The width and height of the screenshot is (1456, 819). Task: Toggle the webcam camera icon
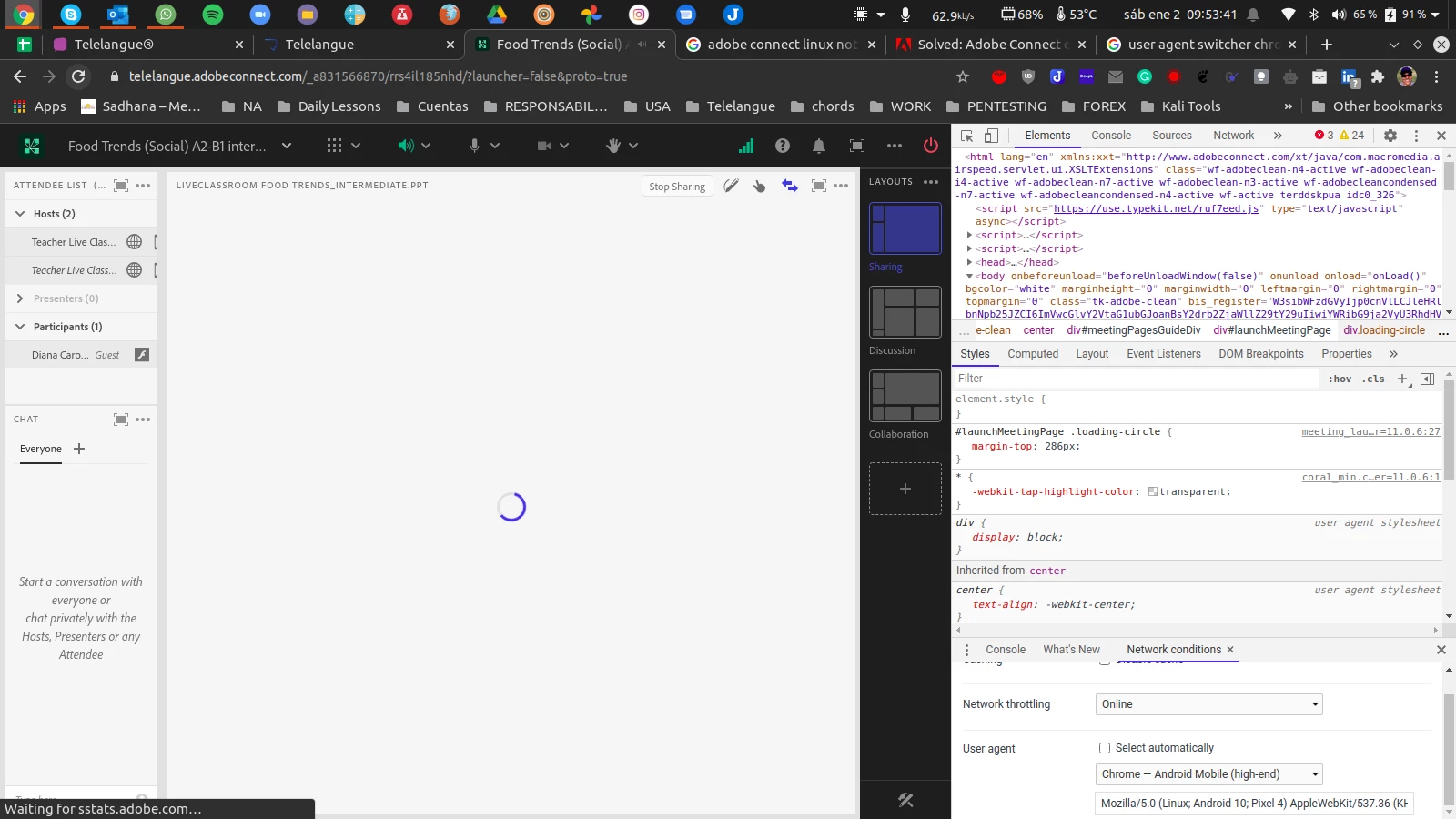point(544,146)
